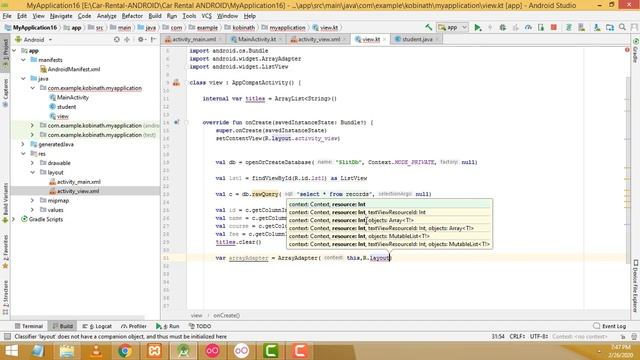Collapse the res folder
Image resolution: width=640 pixels, height=360 pixels.
23,153
